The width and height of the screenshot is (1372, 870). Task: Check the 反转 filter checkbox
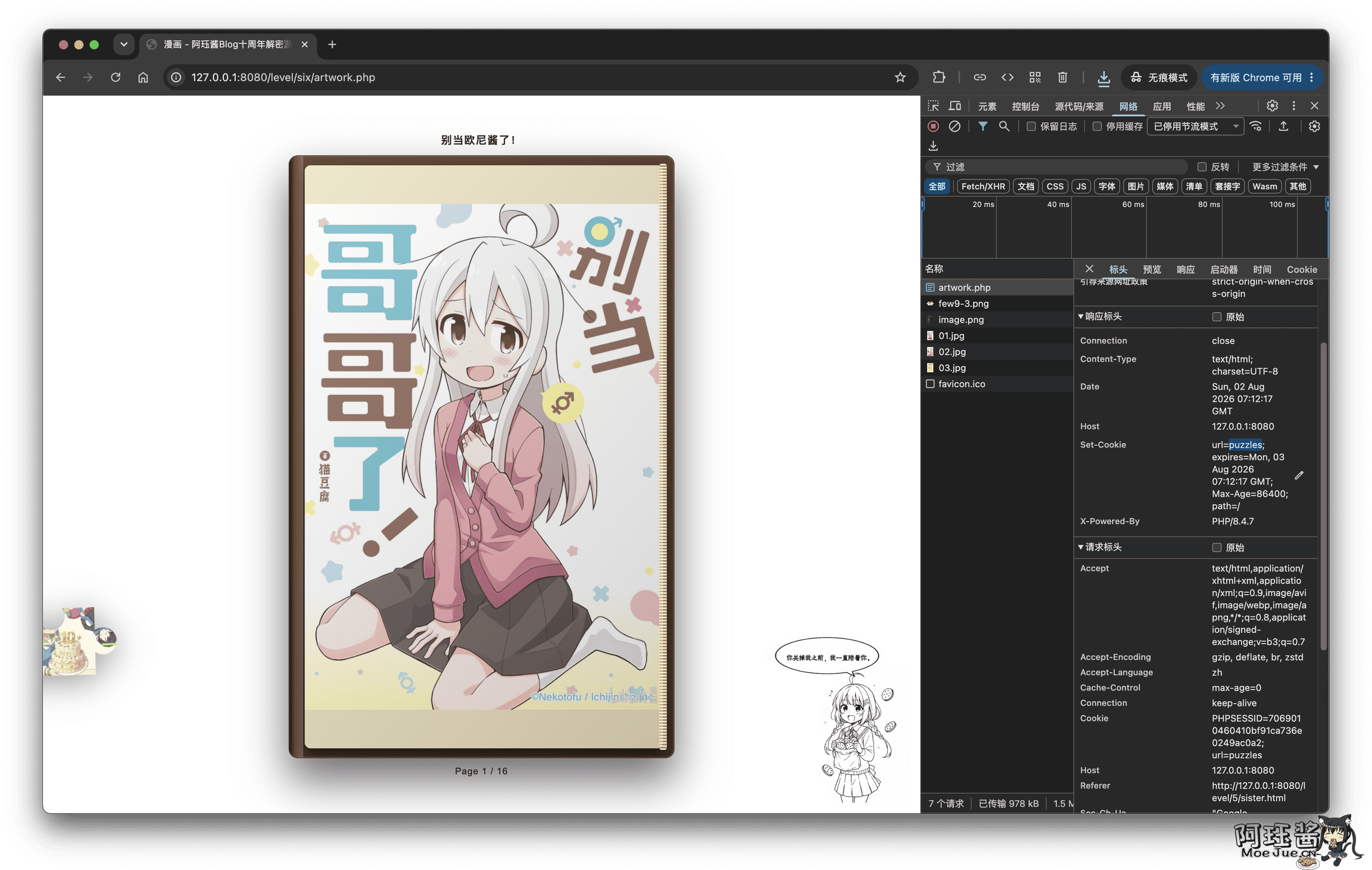click(1202, 167)
